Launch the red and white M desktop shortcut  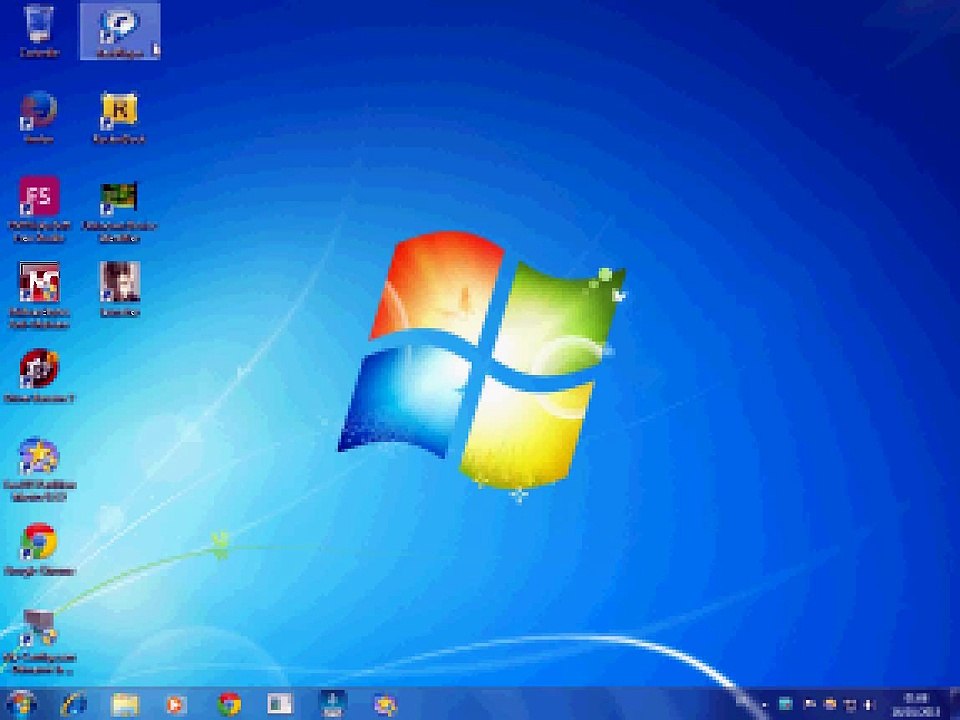pos(39,295)
